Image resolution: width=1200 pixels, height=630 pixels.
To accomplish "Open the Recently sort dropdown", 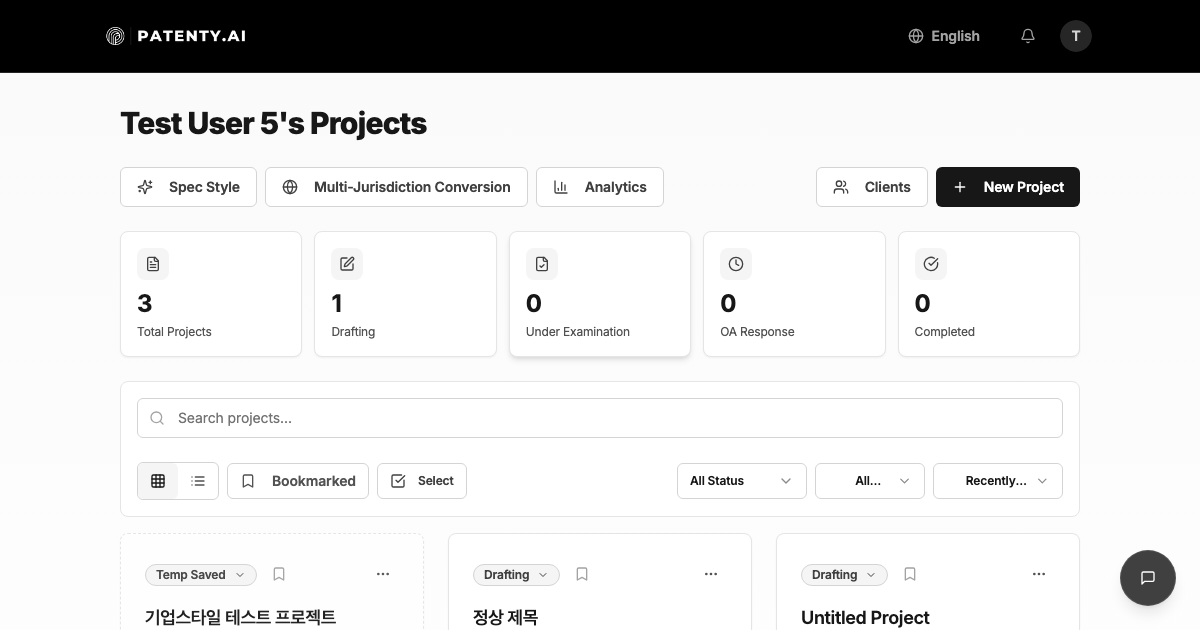I will point(997,481).
